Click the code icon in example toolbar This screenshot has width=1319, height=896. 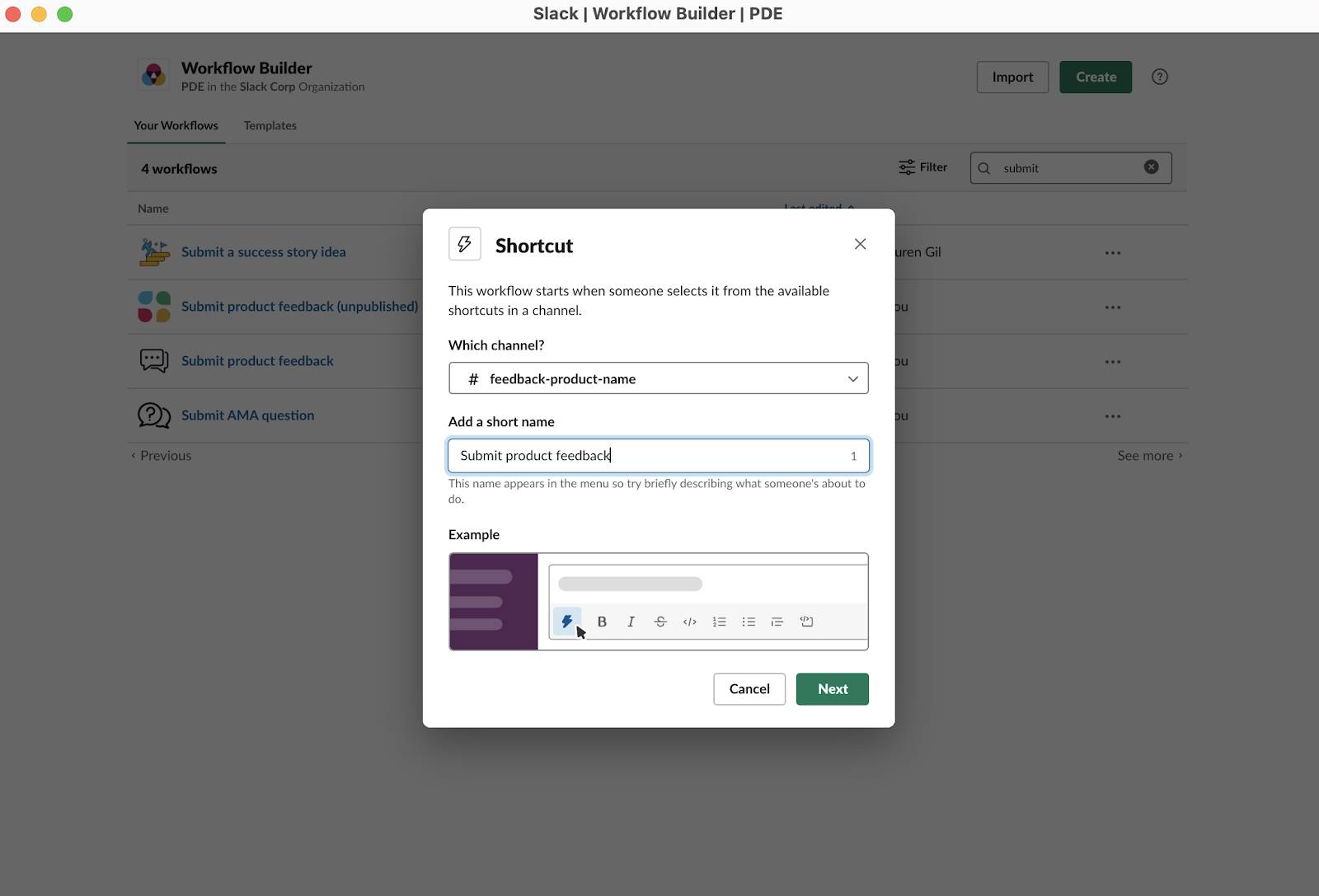(x=690, y=622)
